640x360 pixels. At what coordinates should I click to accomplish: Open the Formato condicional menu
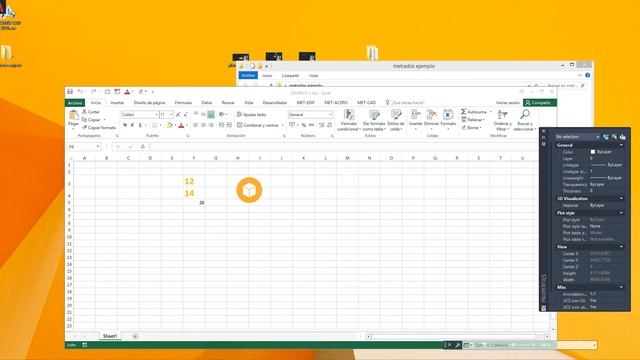click(x=349, y=120)
